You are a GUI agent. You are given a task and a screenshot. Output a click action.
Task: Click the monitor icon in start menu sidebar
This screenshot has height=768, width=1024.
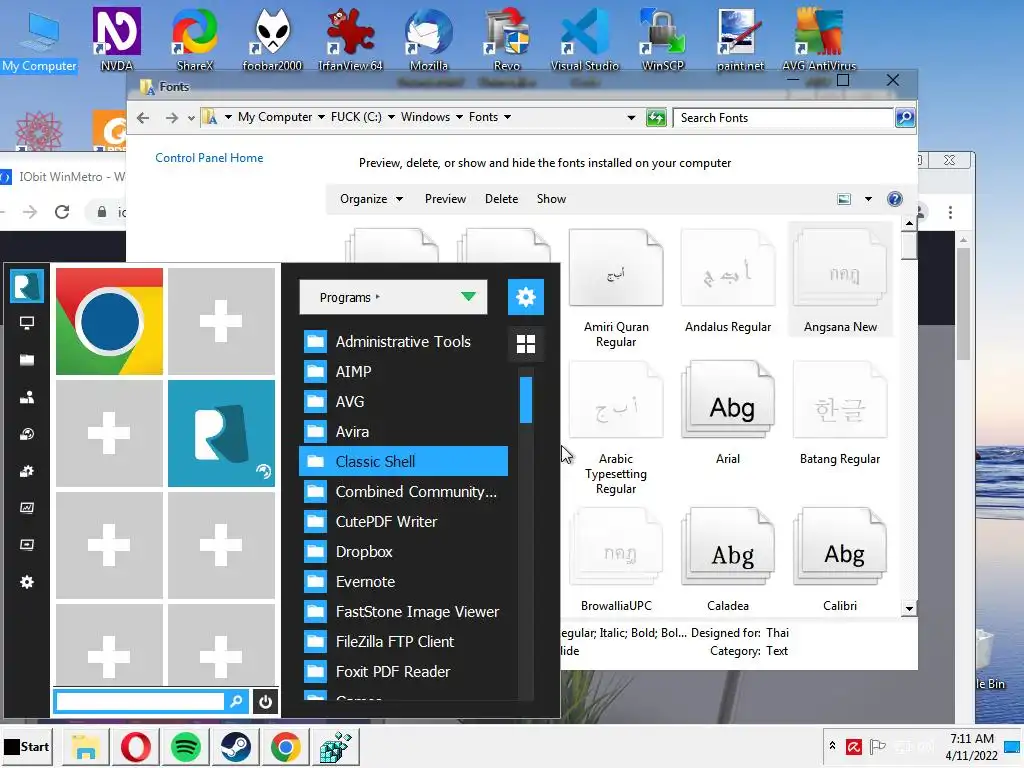click(x=27, y=323)
